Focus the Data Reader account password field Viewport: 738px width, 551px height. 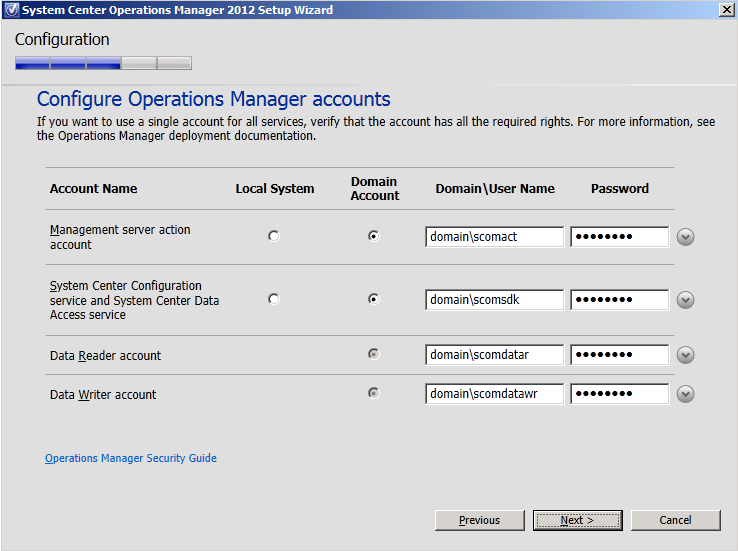tap(619, 355)
